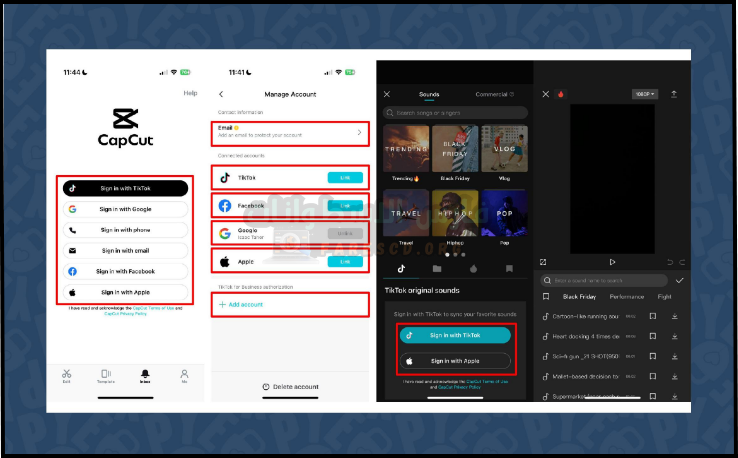Click the Search songs or singers field
738x458 pixels.
(x=455, y=113)
